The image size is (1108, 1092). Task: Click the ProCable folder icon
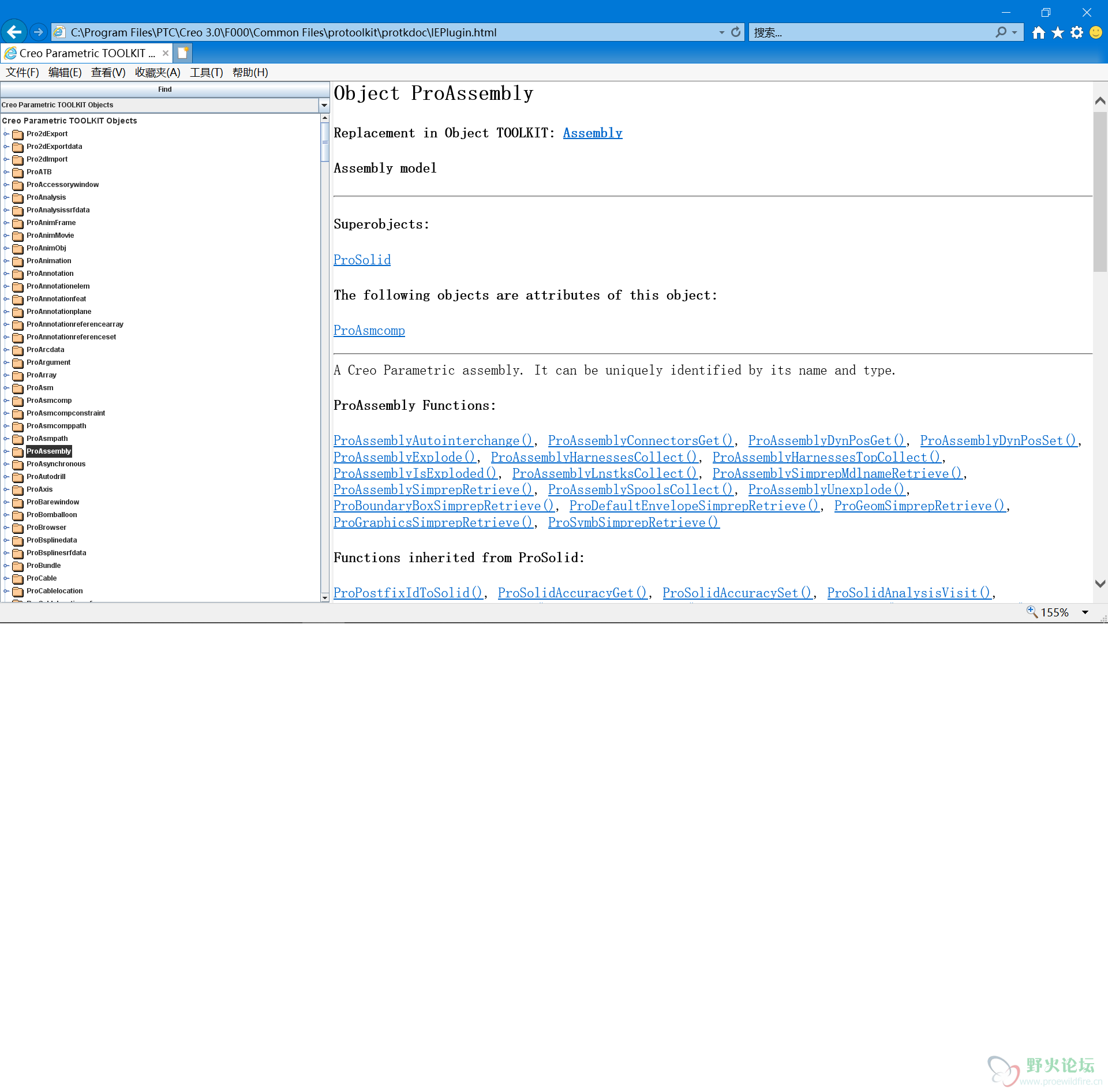(18, 578)
